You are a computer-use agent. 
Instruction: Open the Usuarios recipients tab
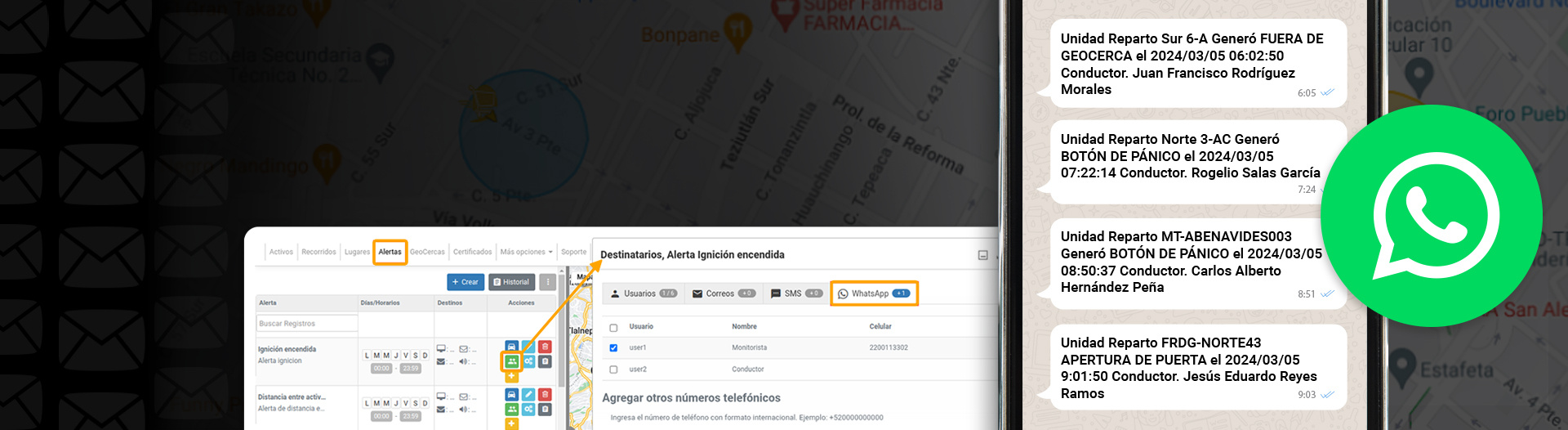pos(644,293)
